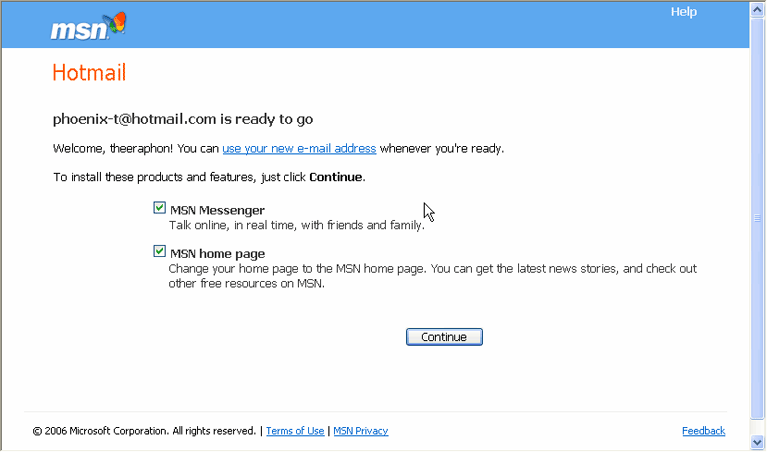This screenshot has height=452, width=767.
Task: Open the 'use your new e-mail address' link
Action: (299, 148)
